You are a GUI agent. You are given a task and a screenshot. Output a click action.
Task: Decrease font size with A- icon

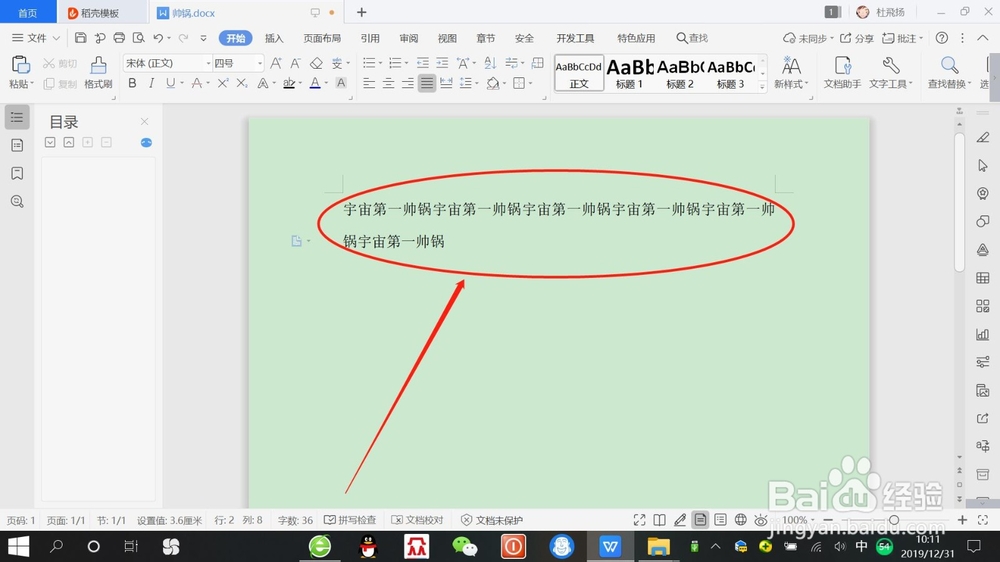pyautogui.click(x=295, y=63)
